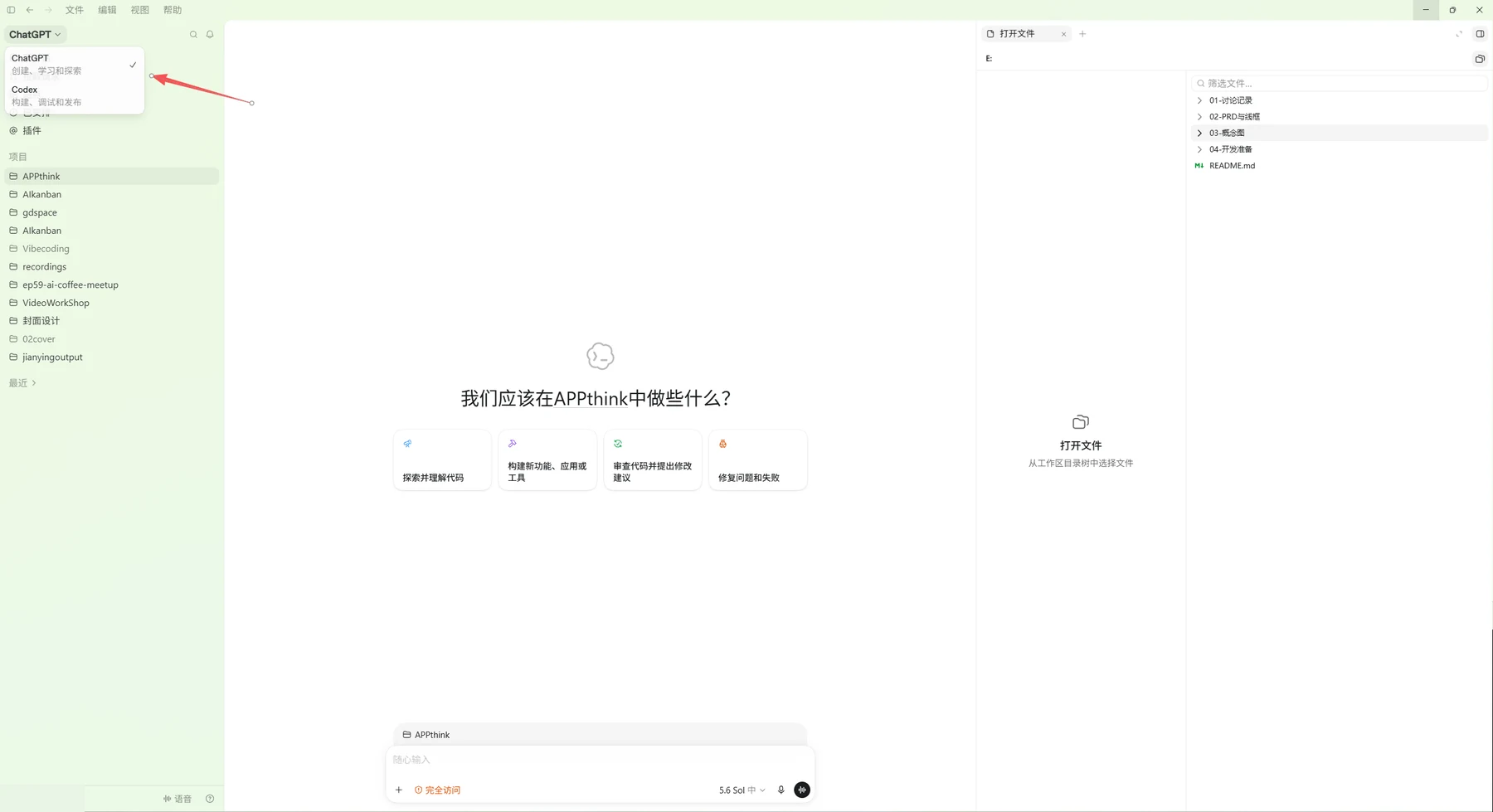
Task: Go back with the left arrow
Action: 30,10
